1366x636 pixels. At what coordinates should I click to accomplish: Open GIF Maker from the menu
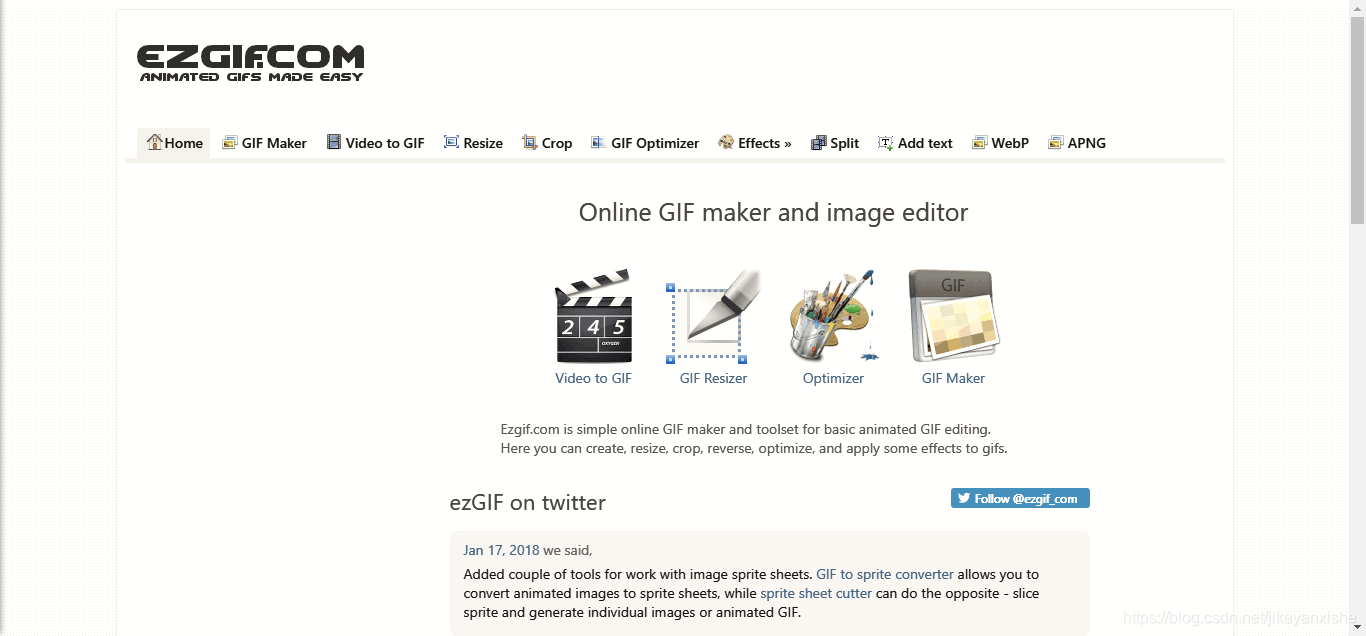[x=265, y=143]
